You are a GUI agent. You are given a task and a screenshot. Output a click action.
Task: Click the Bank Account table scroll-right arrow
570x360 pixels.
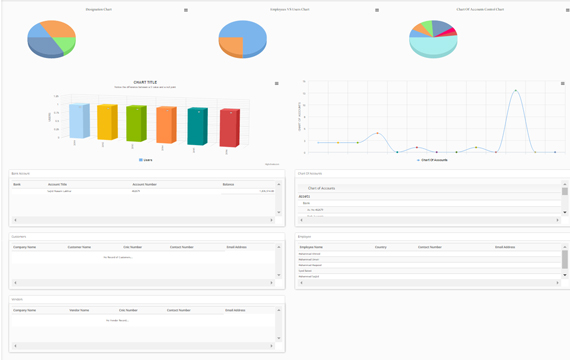coord(271,220)
